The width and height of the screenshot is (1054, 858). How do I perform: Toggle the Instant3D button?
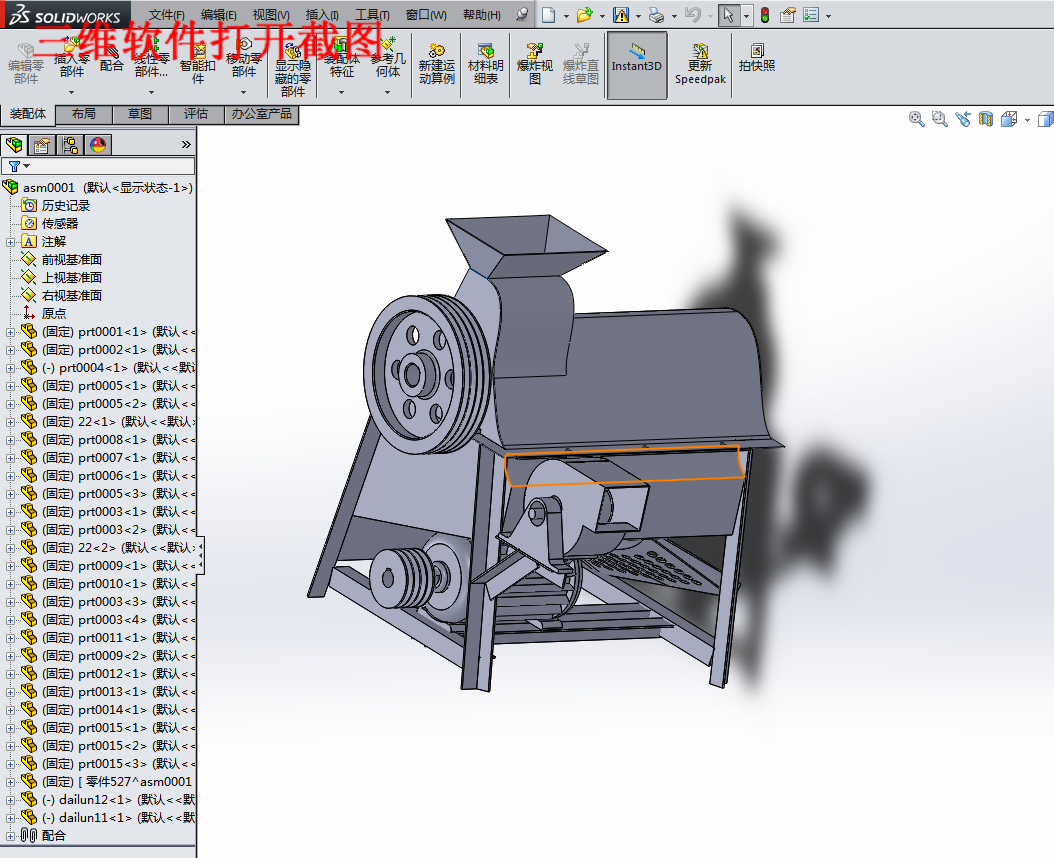(637, 65)
